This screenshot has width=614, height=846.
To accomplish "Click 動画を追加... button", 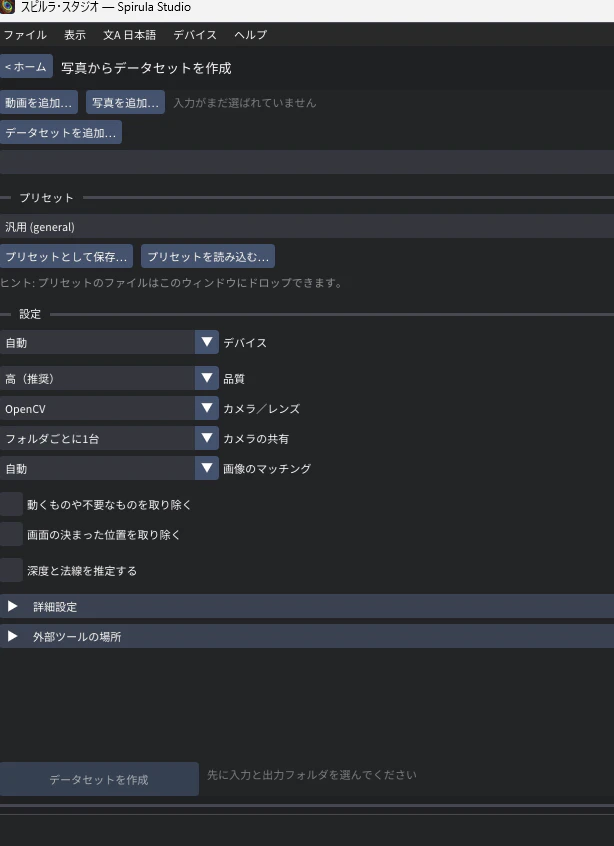I will [x=39, y=102].
